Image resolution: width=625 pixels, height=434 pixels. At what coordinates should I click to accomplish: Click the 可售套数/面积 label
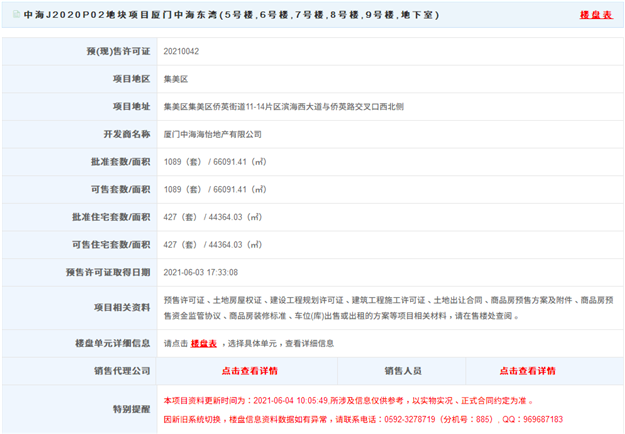[x=121, y=189]
